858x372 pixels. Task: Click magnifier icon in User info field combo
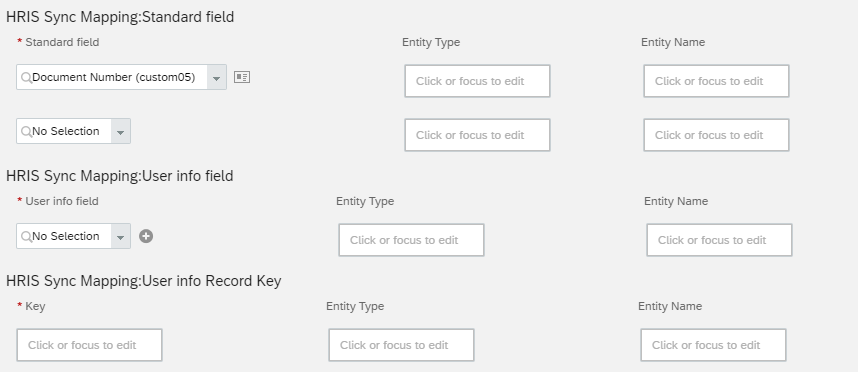tap(26, 236)
